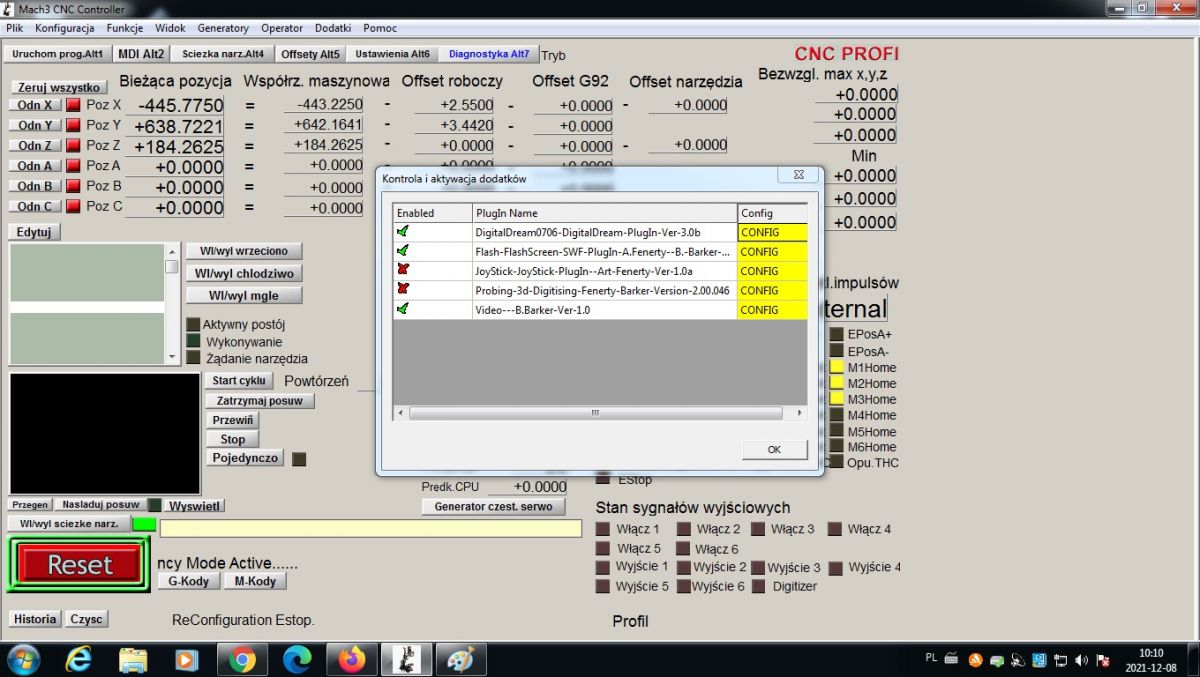Screen dimensions: 1200x677
Task: Open the Plik menu
Action: click(x=14, y=28)
